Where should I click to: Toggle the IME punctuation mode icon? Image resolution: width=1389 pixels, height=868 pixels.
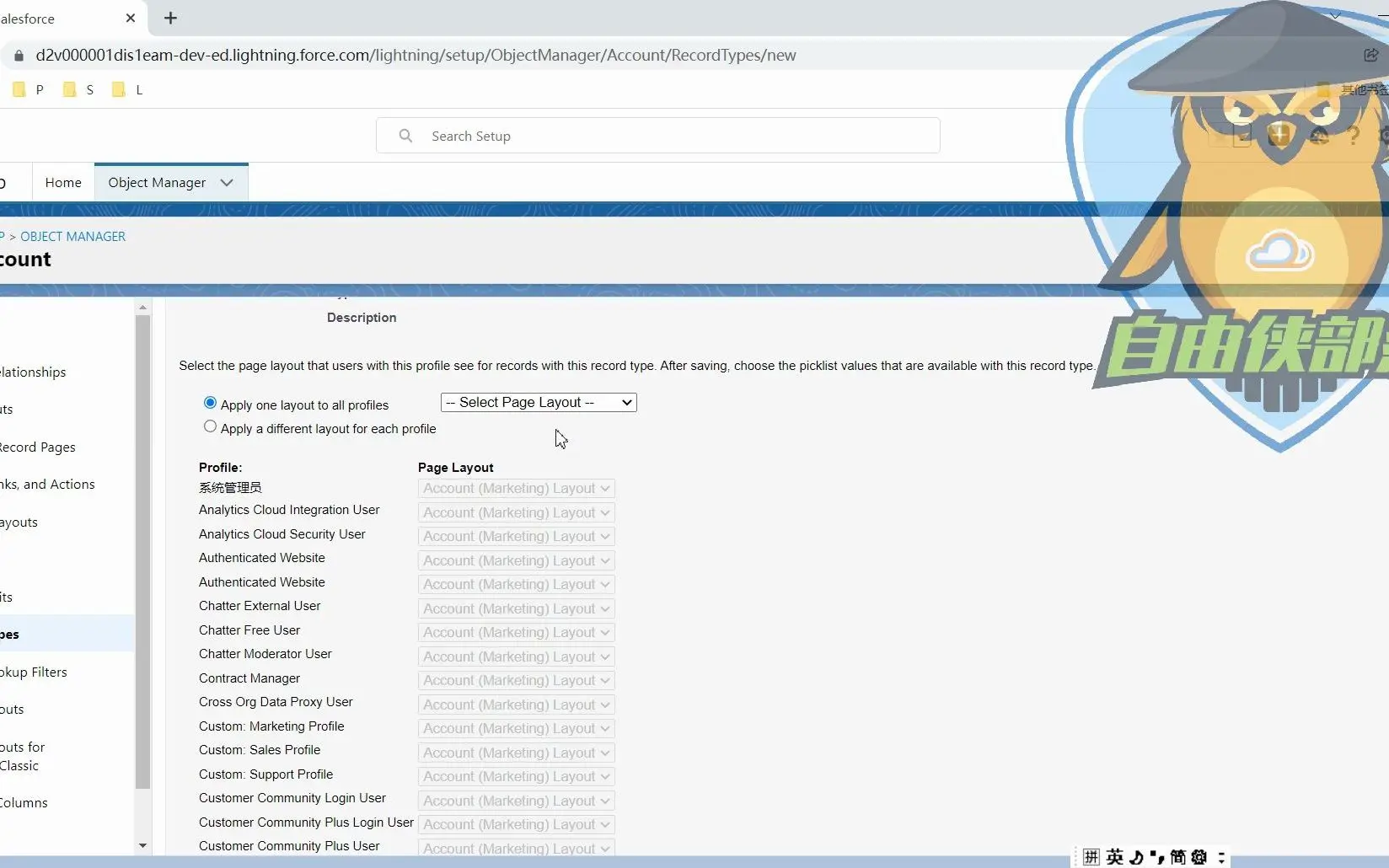pyautogui.click(x=1156, y=857)
